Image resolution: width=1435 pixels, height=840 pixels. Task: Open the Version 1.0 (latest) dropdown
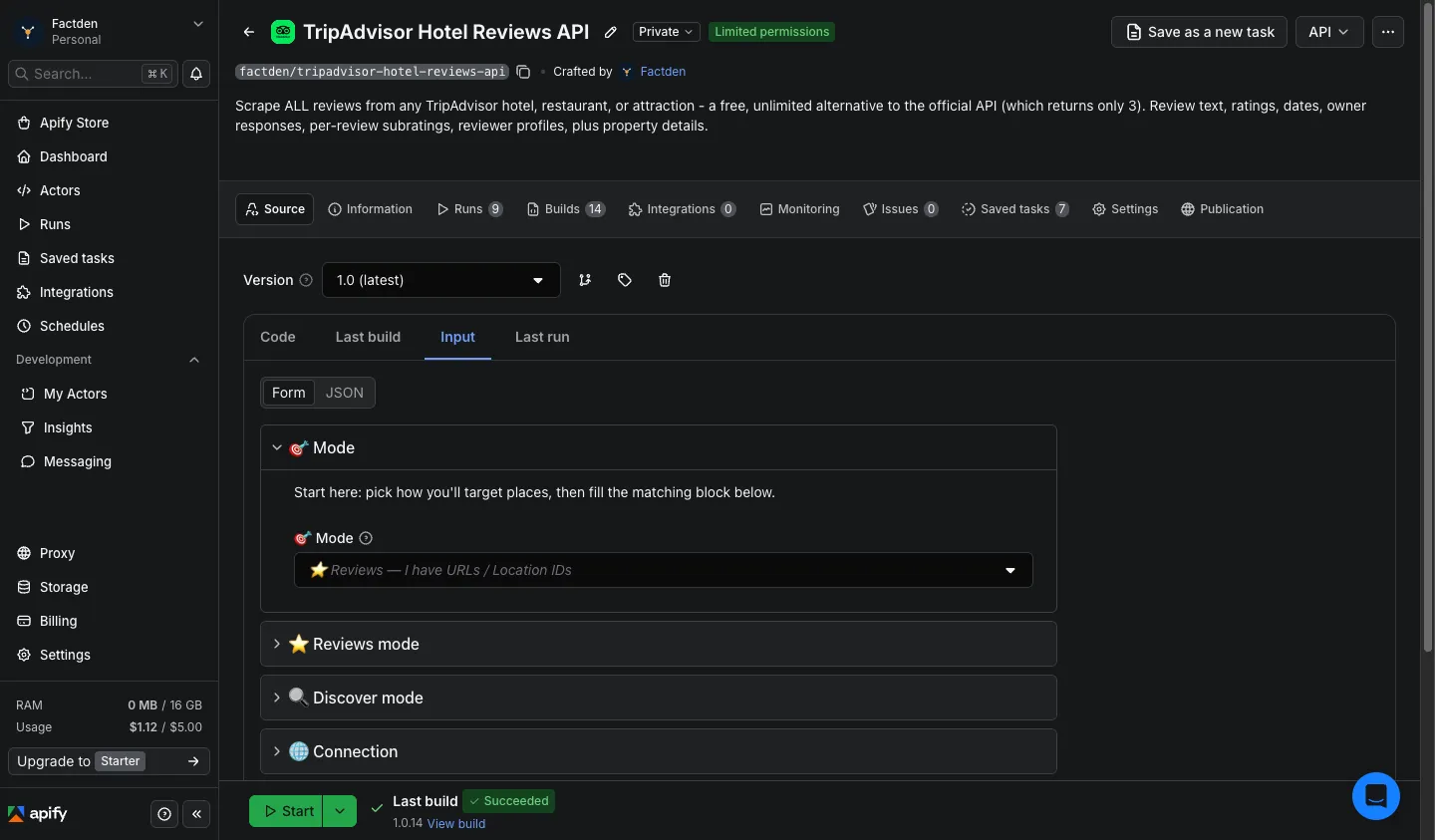440,280
